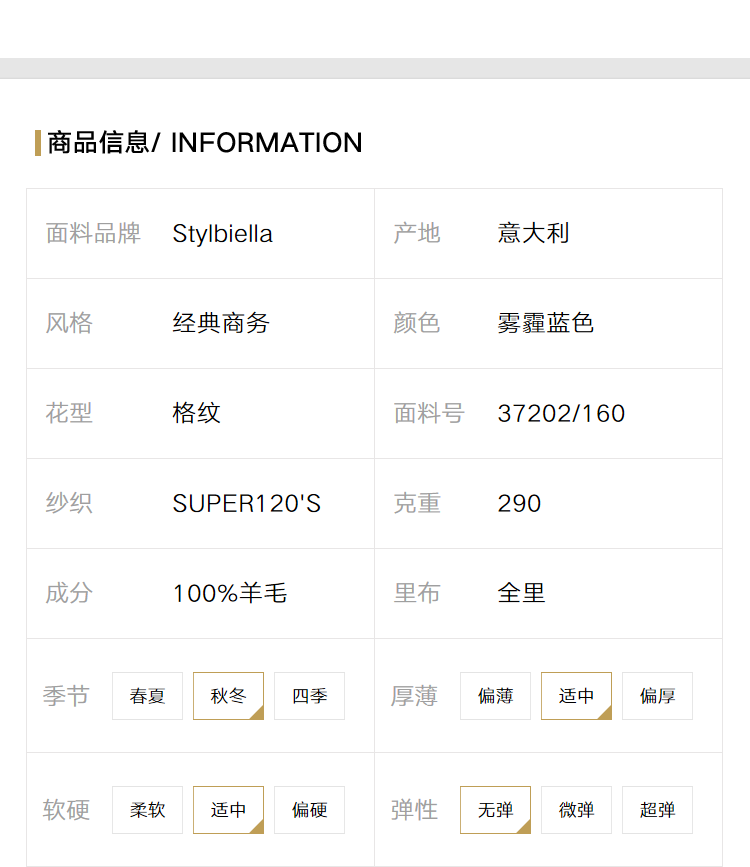750x867 pixels.
Task: Click the lining value 全里
Action: [521, 593]
